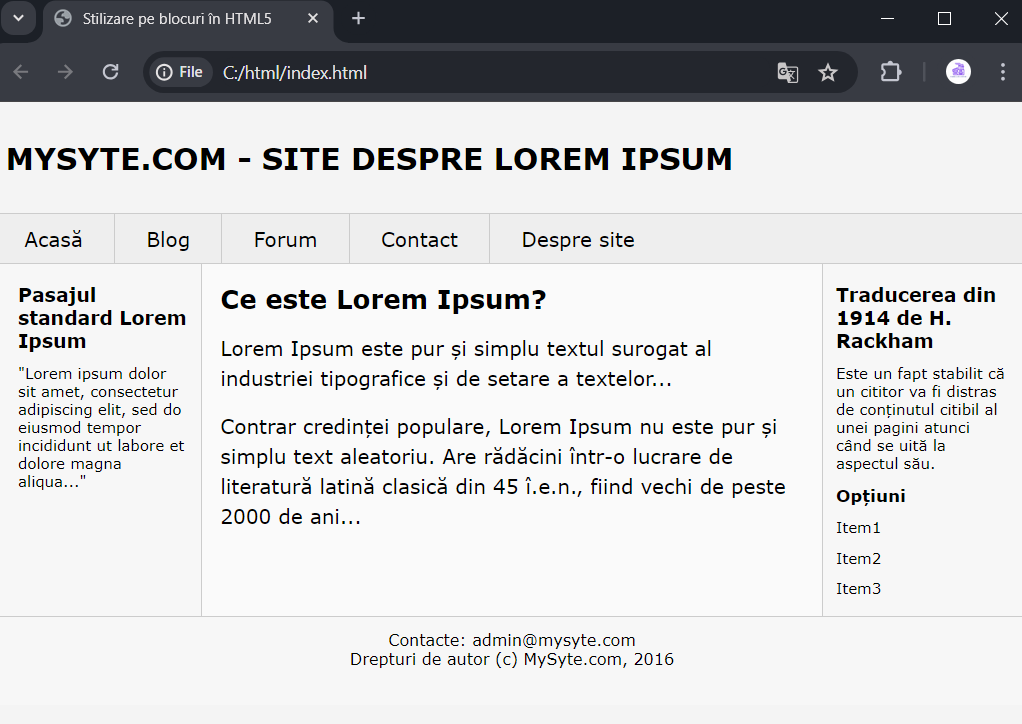Reload the page with the refresh icon
1022x724 pixels.
pyautogui.click(x=111, y=72)
